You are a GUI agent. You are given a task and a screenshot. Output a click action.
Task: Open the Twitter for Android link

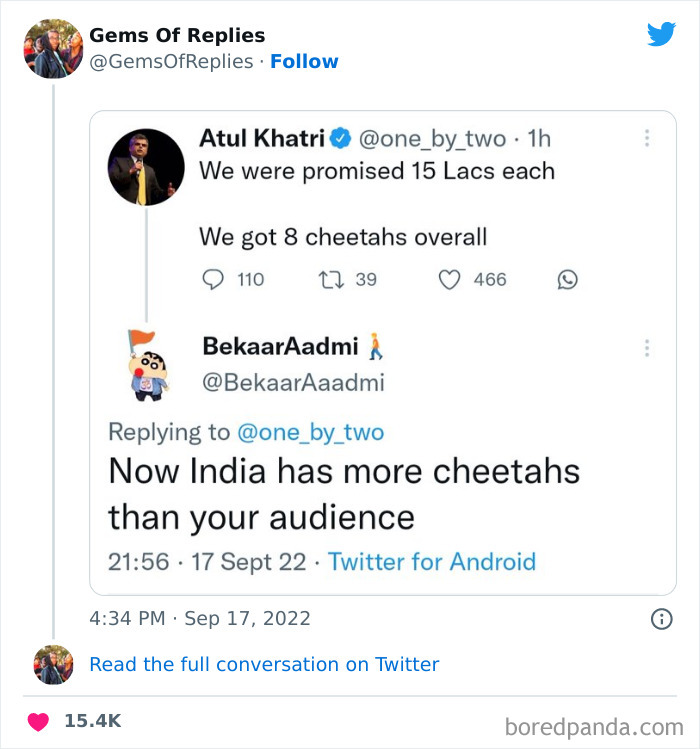point(432,561)
